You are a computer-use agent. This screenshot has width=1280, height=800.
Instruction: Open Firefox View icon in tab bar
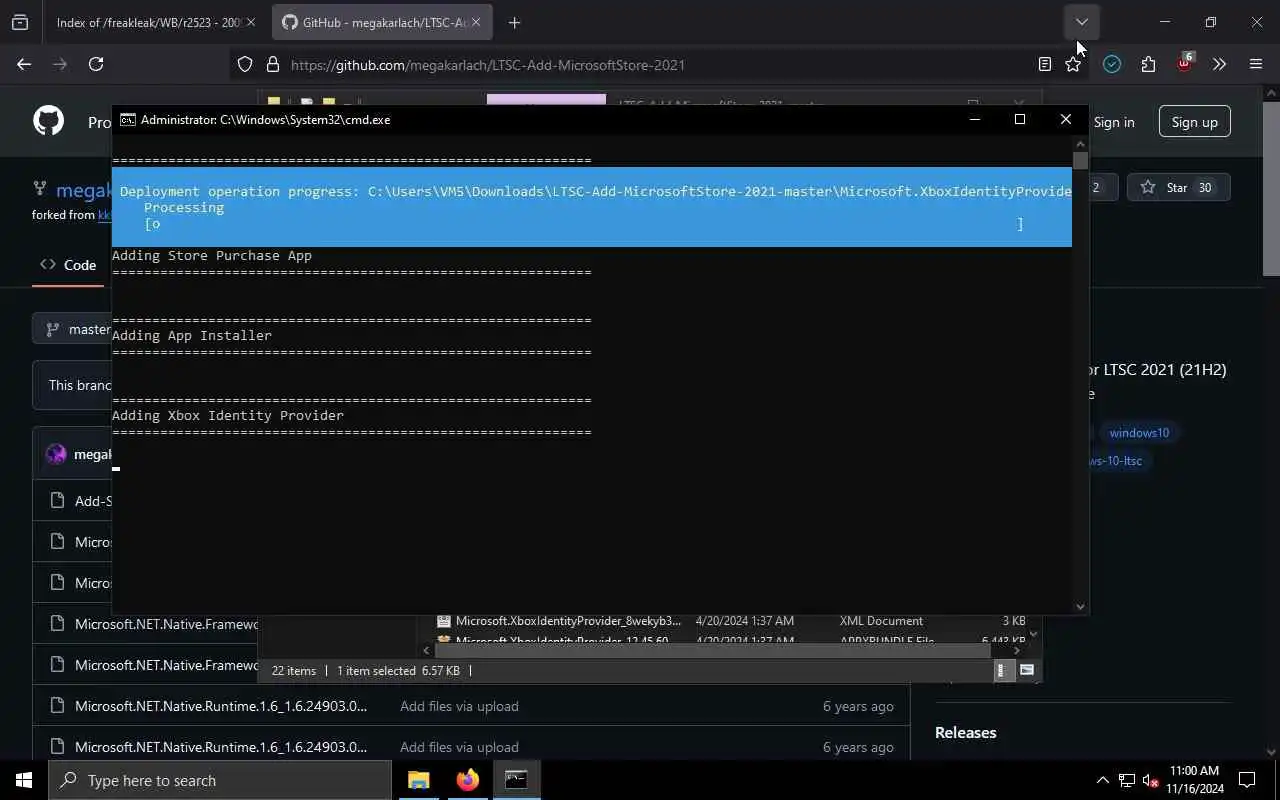20,22
